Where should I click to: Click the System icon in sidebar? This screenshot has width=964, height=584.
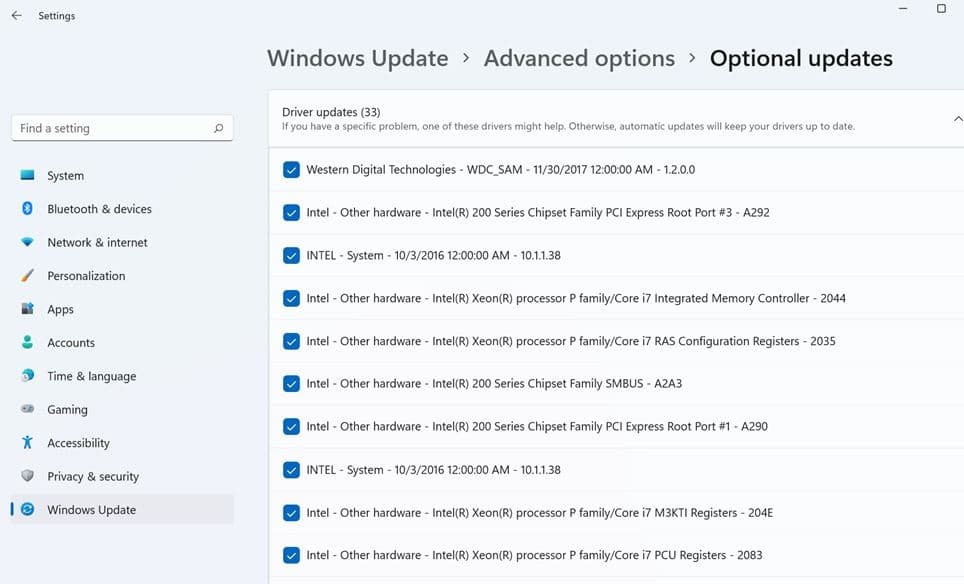(28, 175)
